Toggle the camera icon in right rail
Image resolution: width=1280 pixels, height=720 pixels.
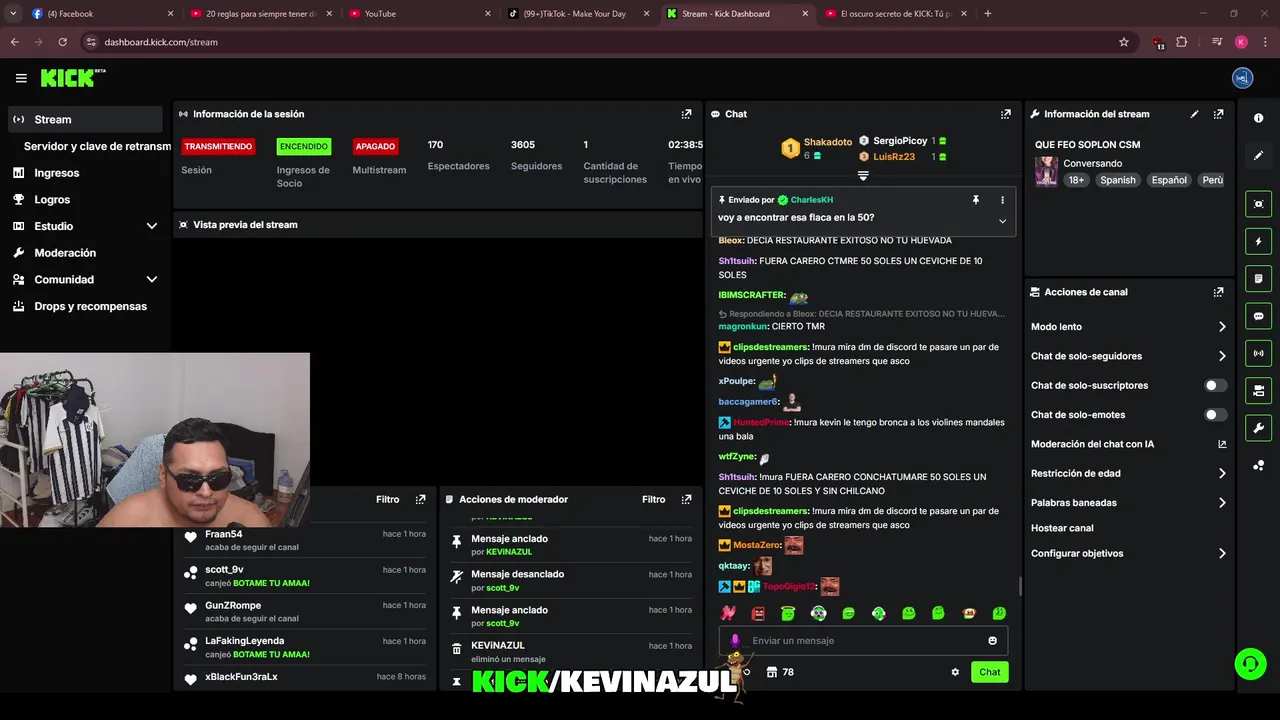pos(1258,390)
